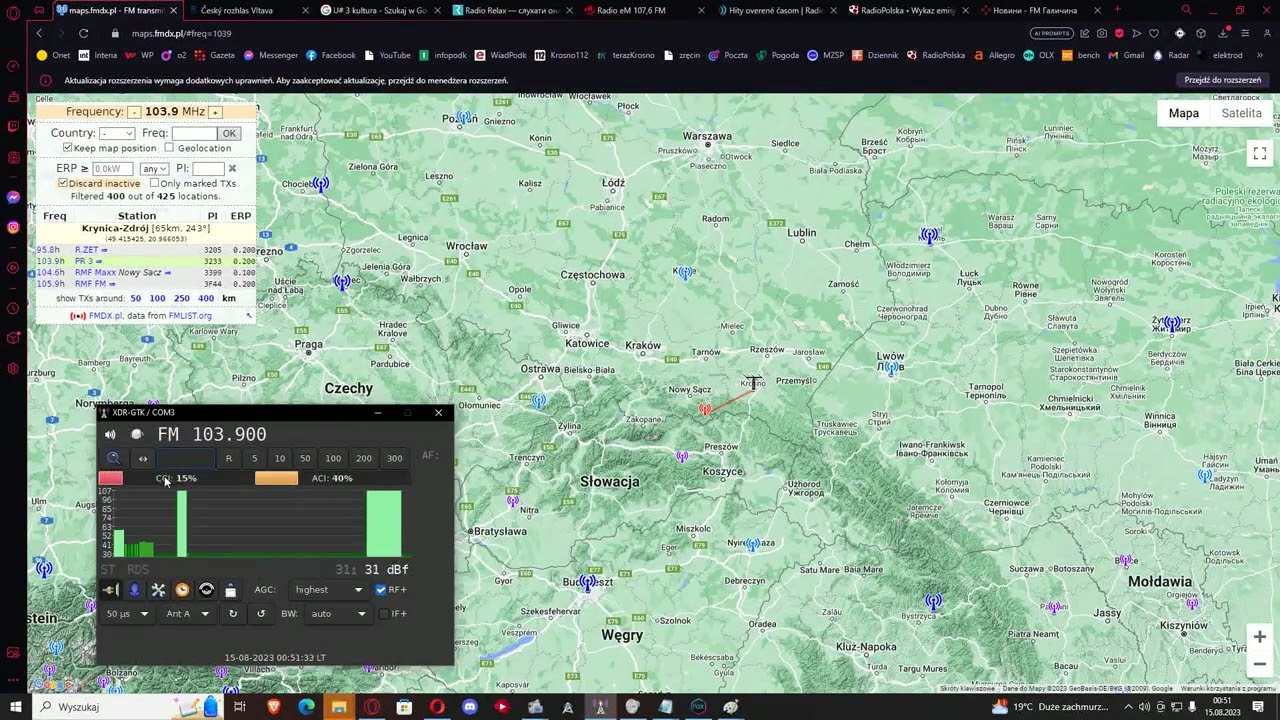The width and height of the screenshot is (1280, 720).
Task: Open Brave browser from the taskbar
Action: pyautogui.click(x=273, y=707)
